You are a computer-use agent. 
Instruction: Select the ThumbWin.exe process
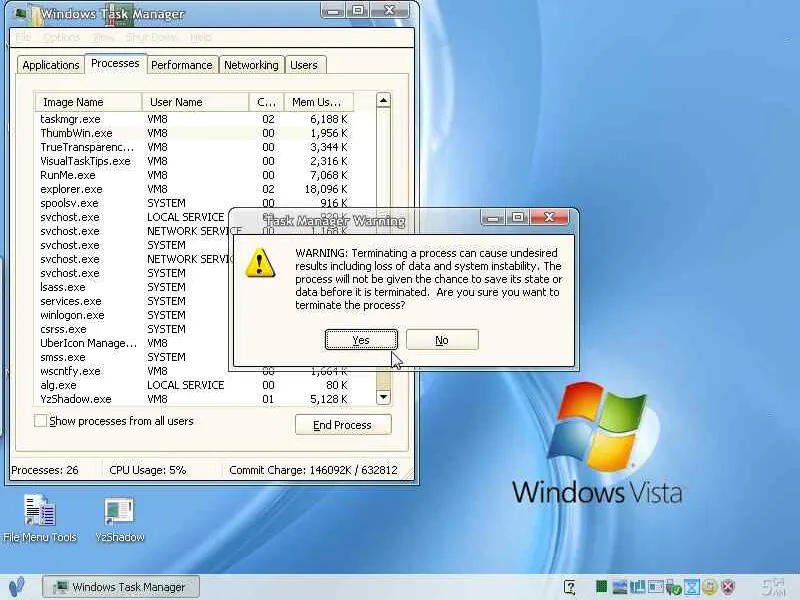[x=194, y=133]
